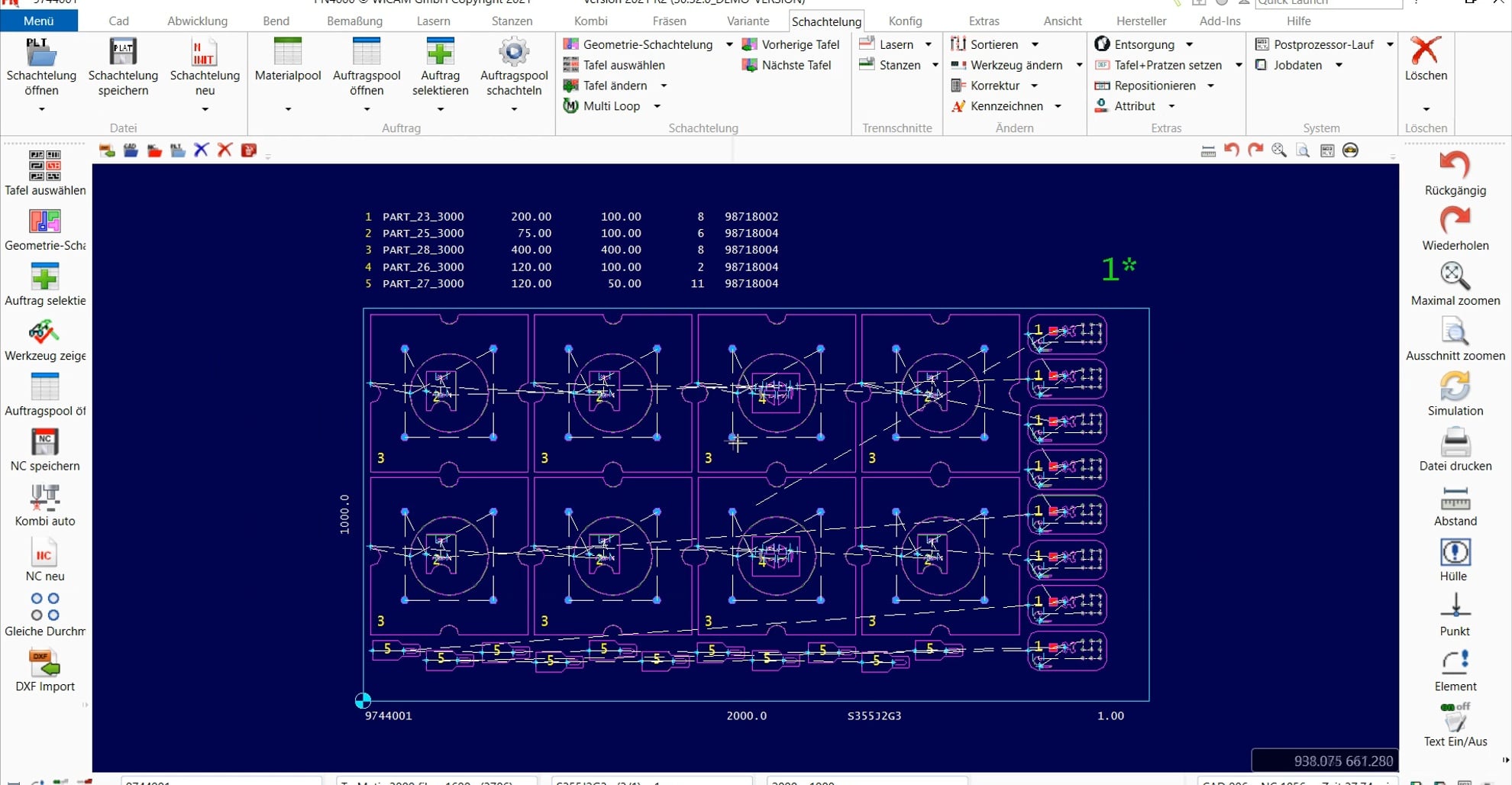Switch to the Konfig ribbon tab
The width and height of the screenshot is (1512, 785).
(904, 21)
